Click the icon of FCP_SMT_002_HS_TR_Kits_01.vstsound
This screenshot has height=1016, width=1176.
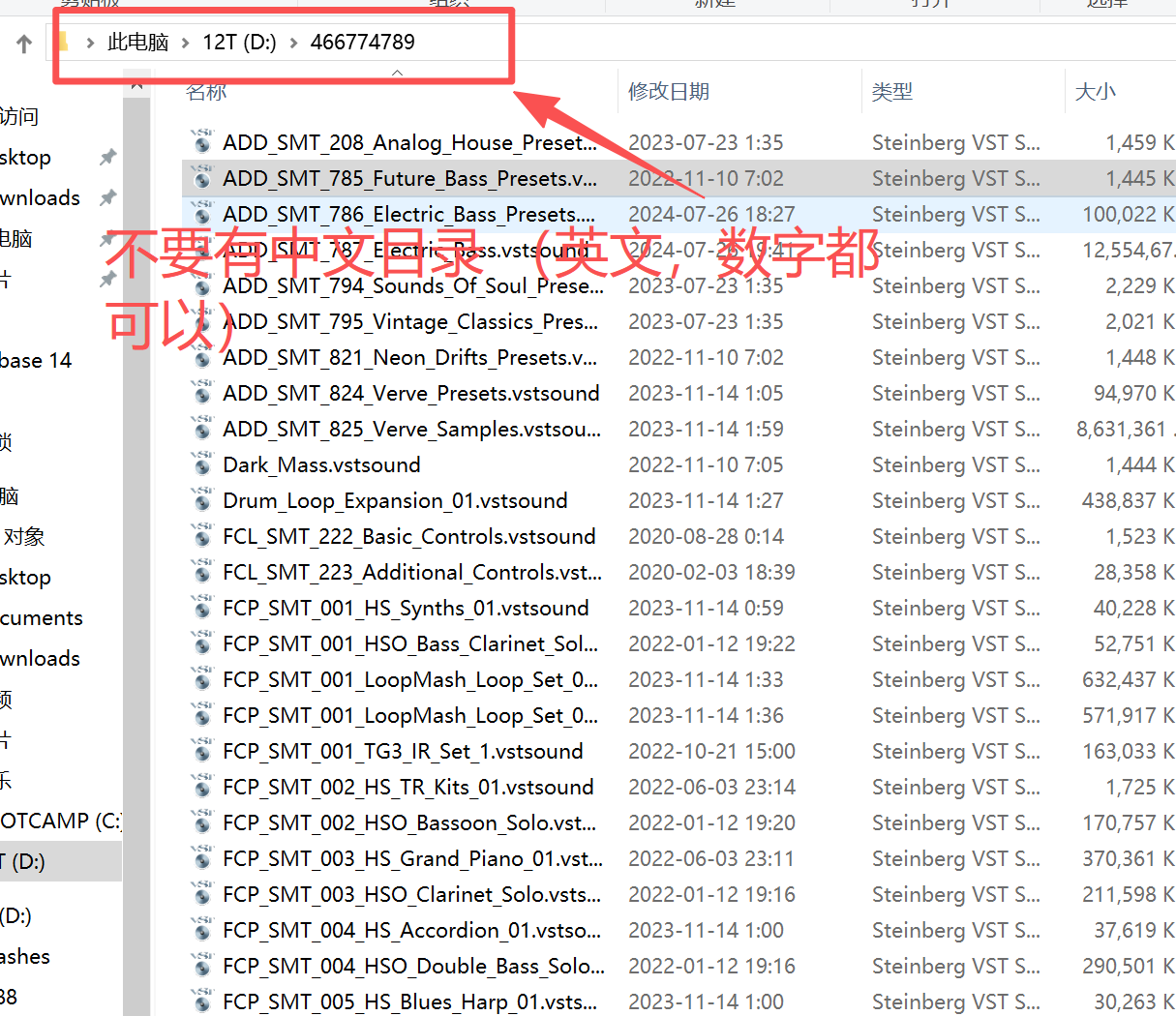click(202, 787)
